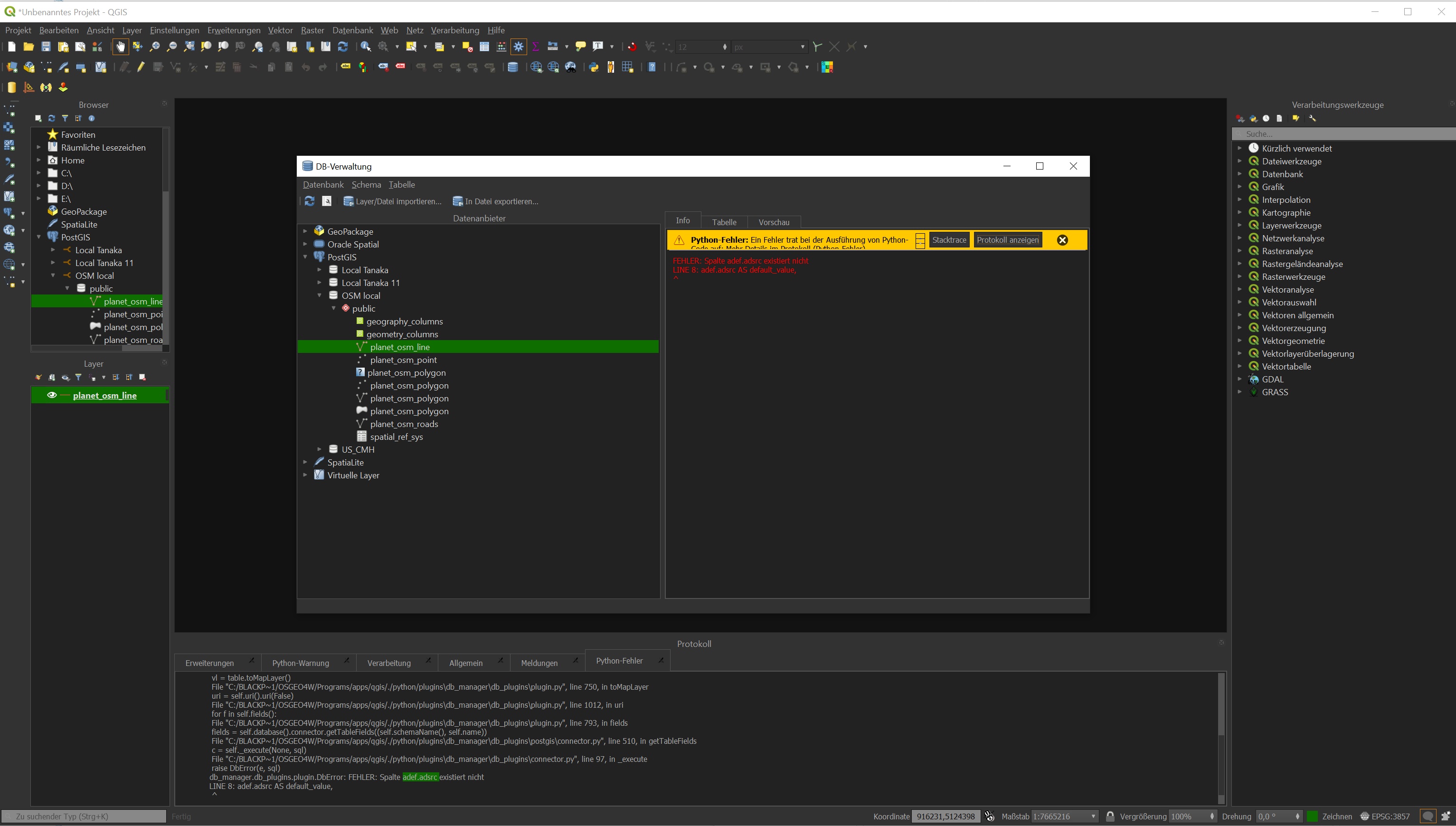
Task: Click In Datei exportieren
Action: [495, 201]
